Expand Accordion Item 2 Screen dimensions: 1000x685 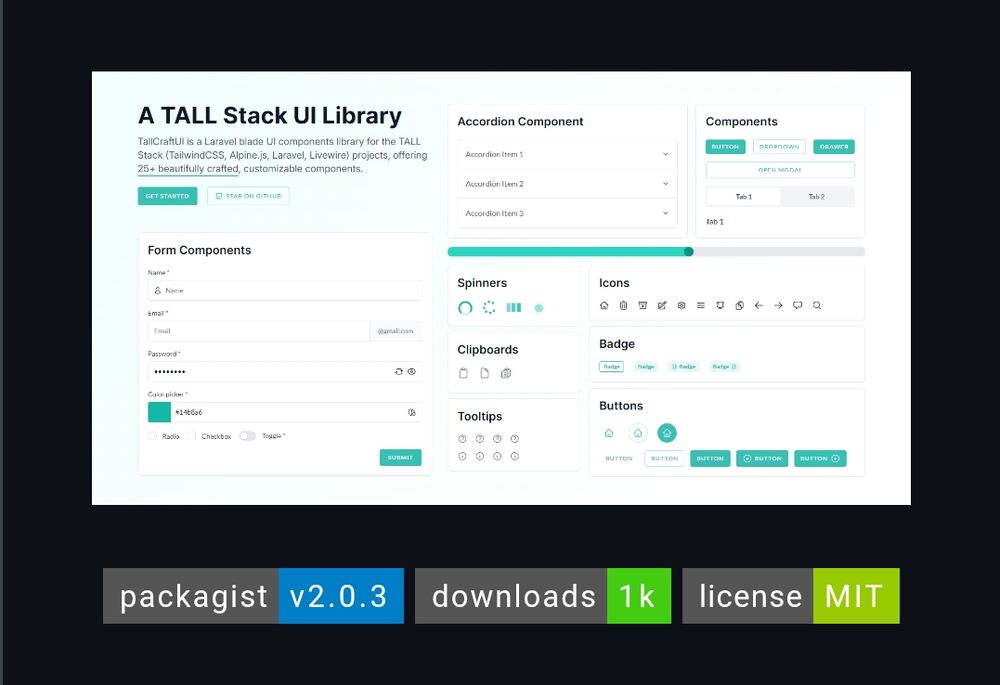click(567, 184)
